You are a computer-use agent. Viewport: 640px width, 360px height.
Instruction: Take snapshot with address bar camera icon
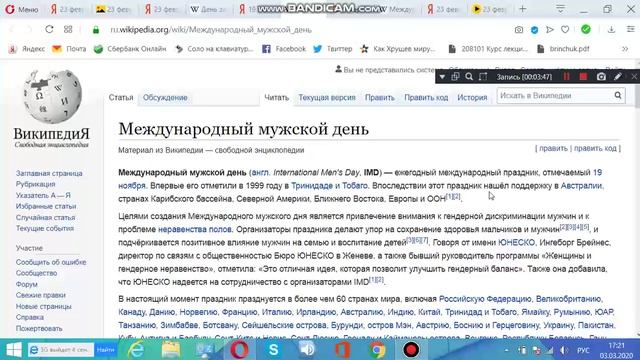(519, 30)
